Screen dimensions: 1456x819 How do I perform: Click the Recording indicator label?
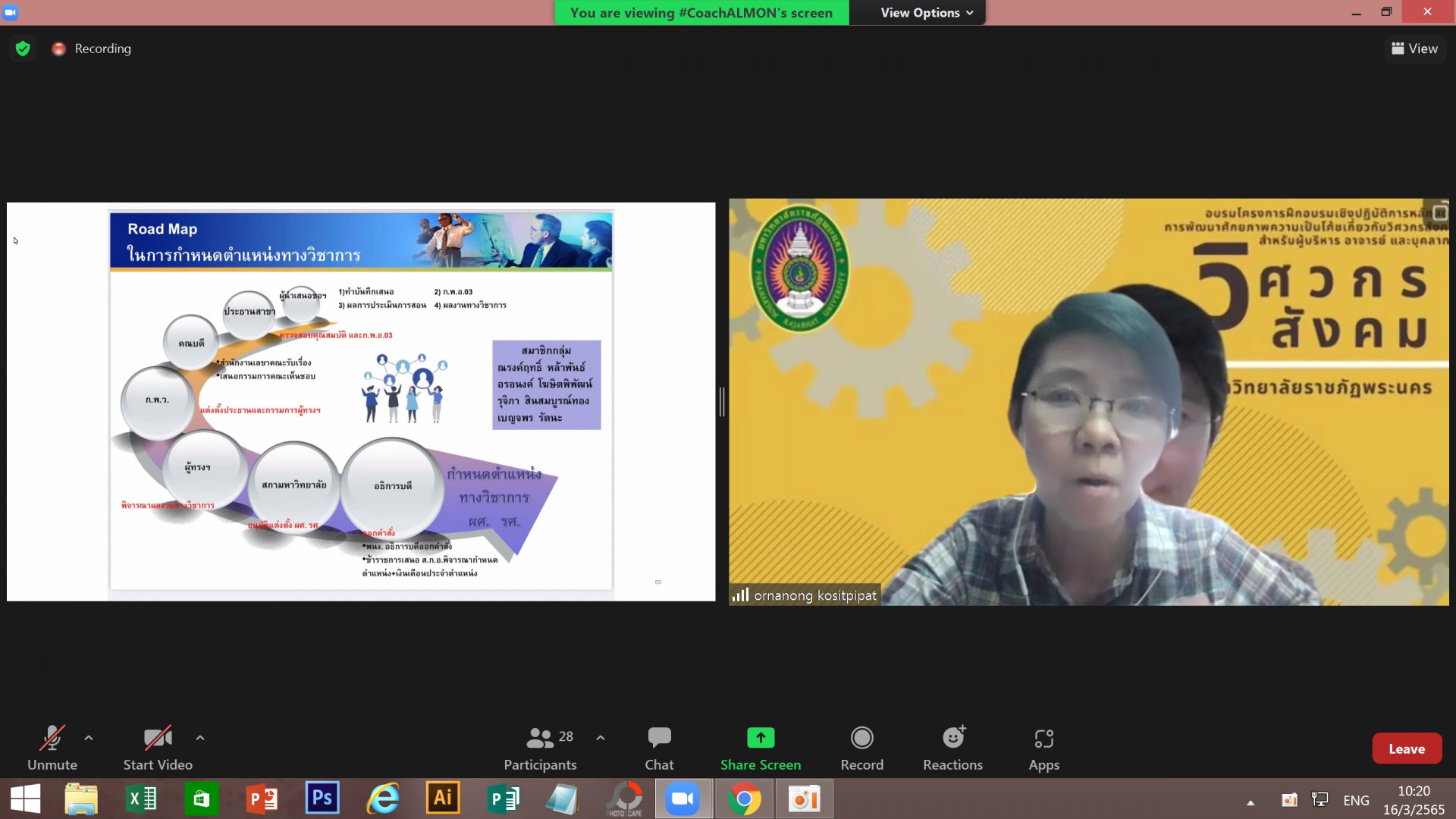pos(102,49)
